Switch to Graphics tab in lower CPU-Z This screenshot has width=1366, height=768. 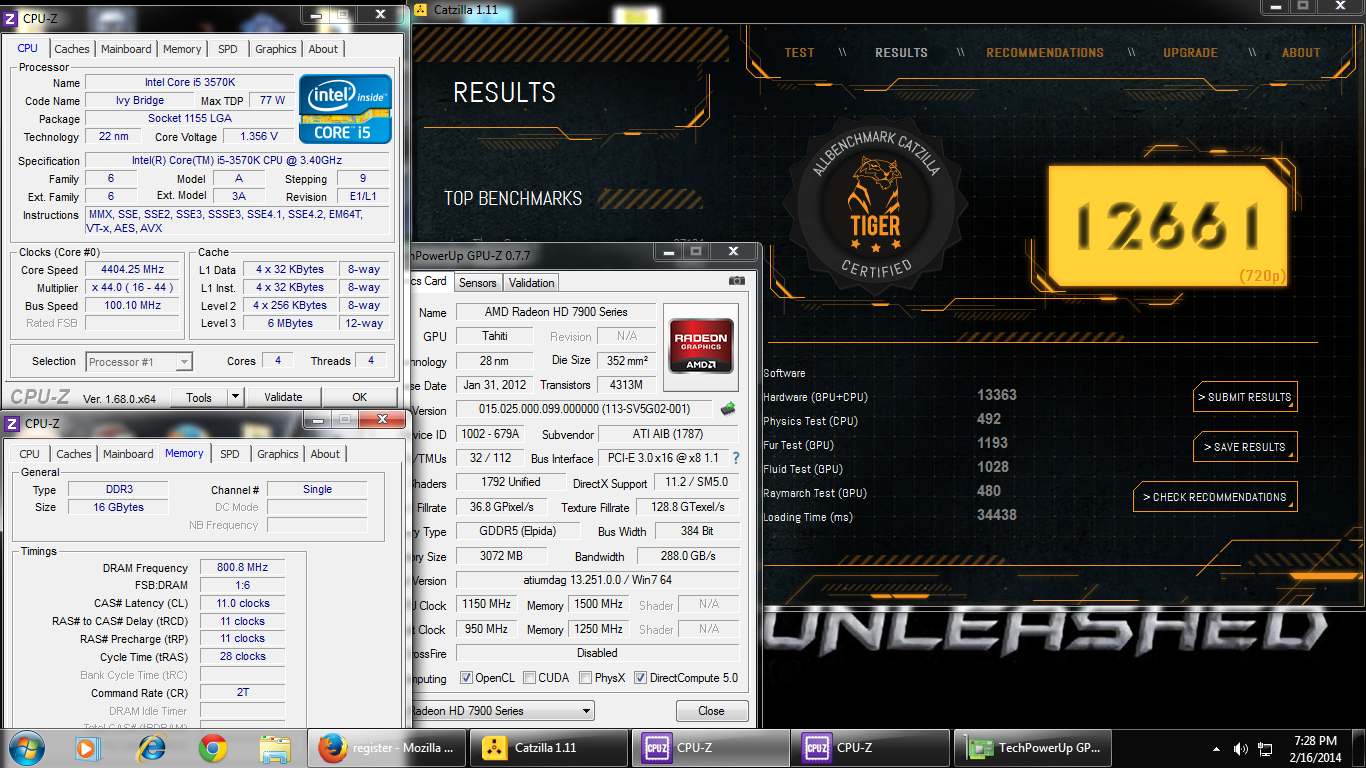(278, 454)
